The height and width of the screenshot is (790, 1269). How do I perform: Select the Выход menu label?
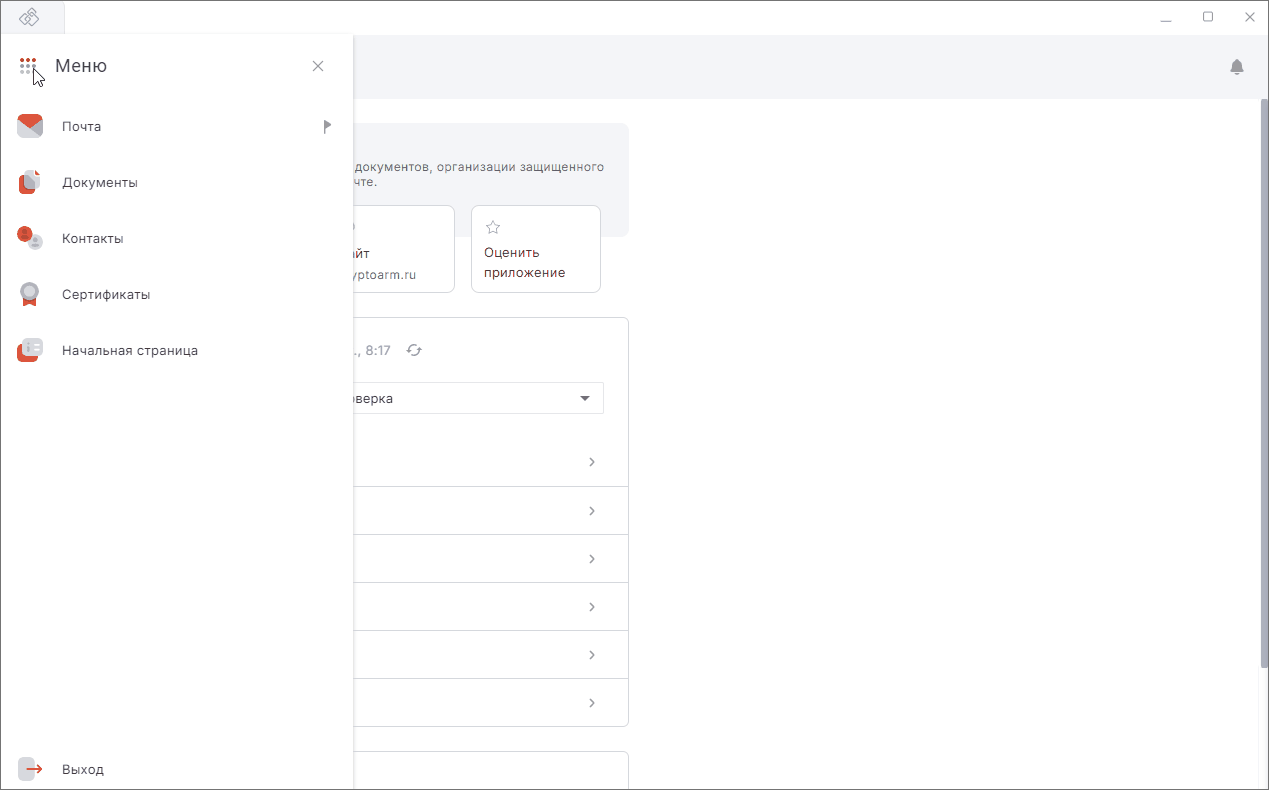coord(83,770)
